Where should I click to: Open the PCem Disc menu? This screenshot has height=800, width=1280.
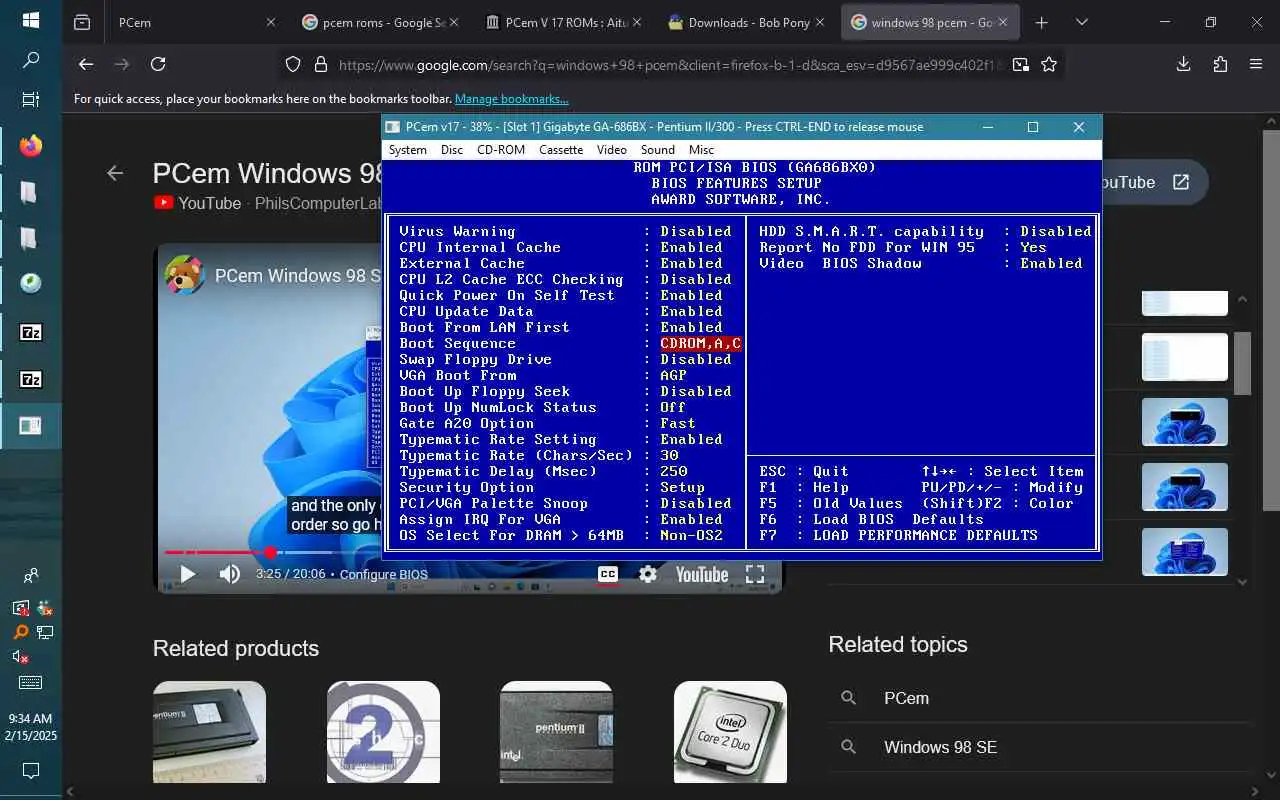point(452,150)
